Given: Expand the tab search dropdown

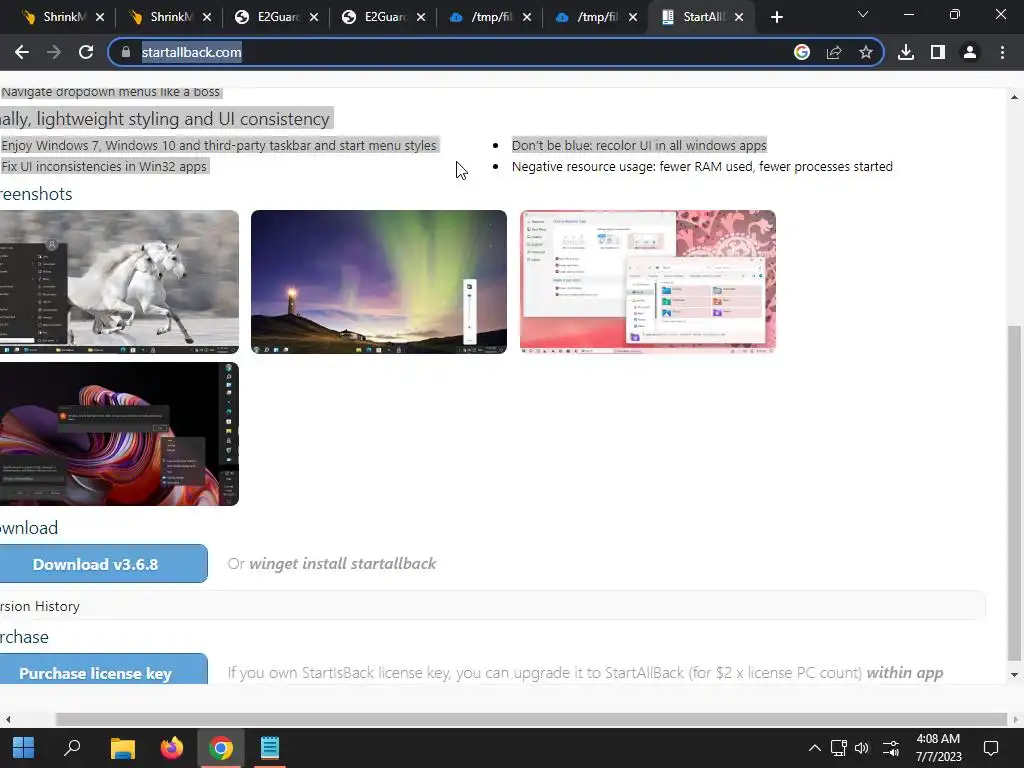Looking at the screenshot, I should coord(863,14).
